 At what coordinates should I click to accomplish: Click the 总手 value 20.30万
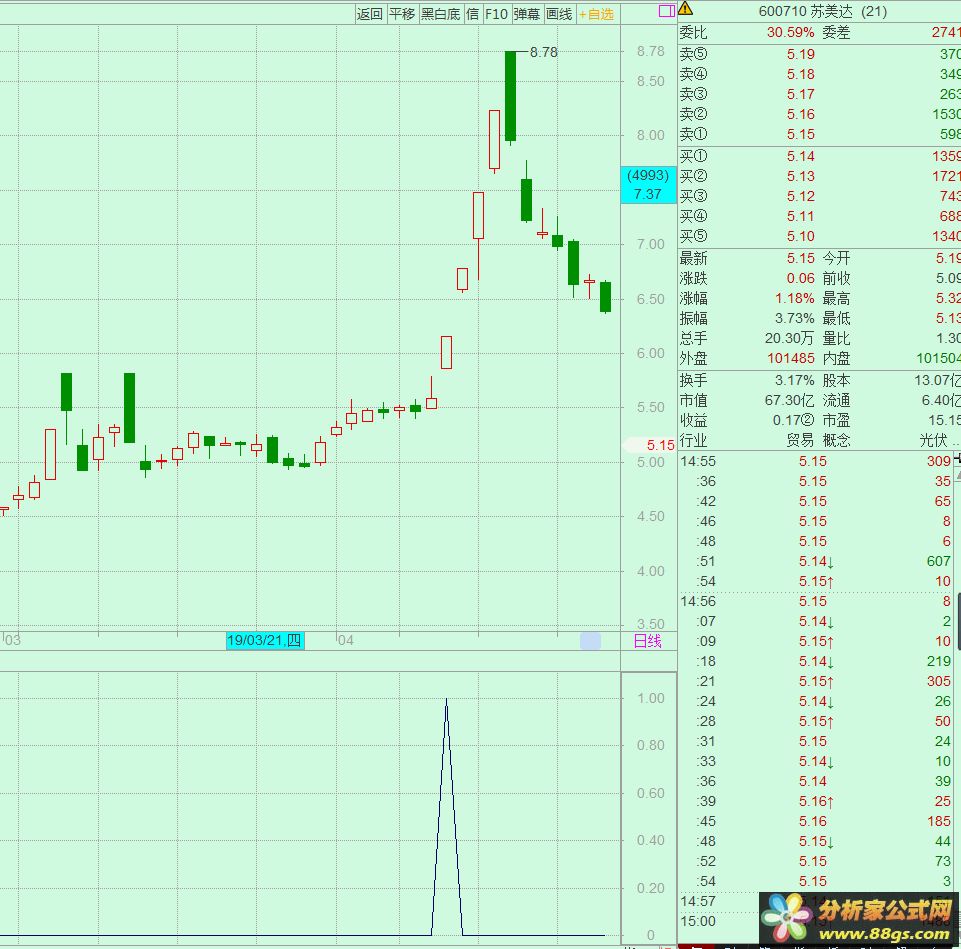pos(789,338)
